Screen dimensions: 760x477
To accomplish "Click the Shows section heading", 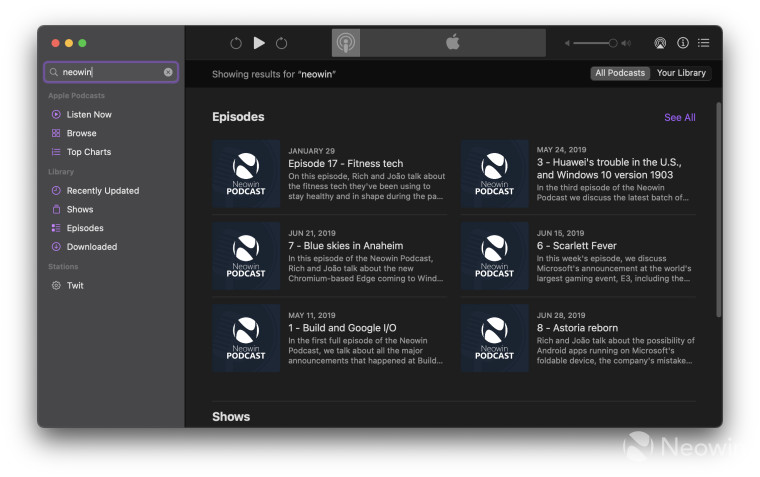I will pos(231,417).
